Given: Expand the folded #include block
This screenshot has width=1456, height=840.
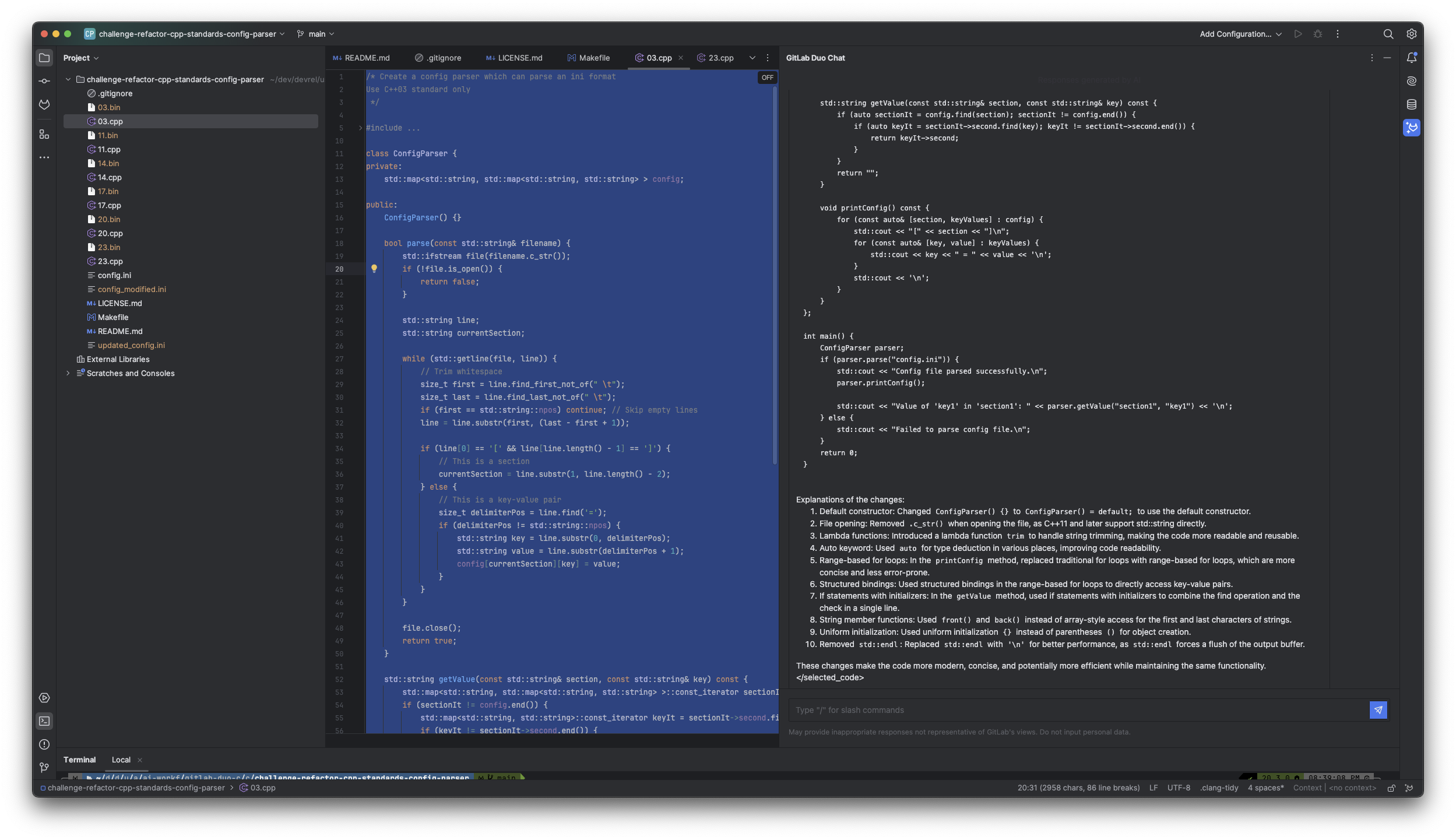Looking at the screenshot, I should (360, 128).
